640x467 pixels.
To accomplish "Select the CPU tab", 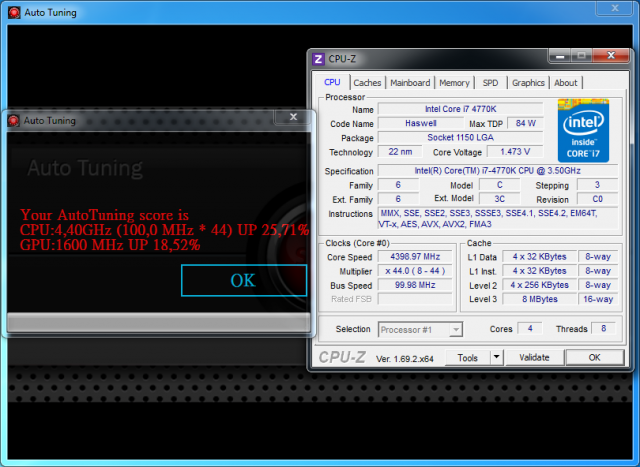I will [x=332, y=82].
